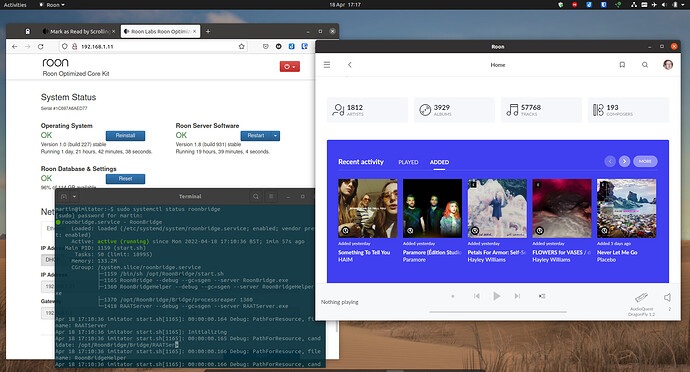
Task: Open Petals For Armor album cover
Action: (497, 208)
